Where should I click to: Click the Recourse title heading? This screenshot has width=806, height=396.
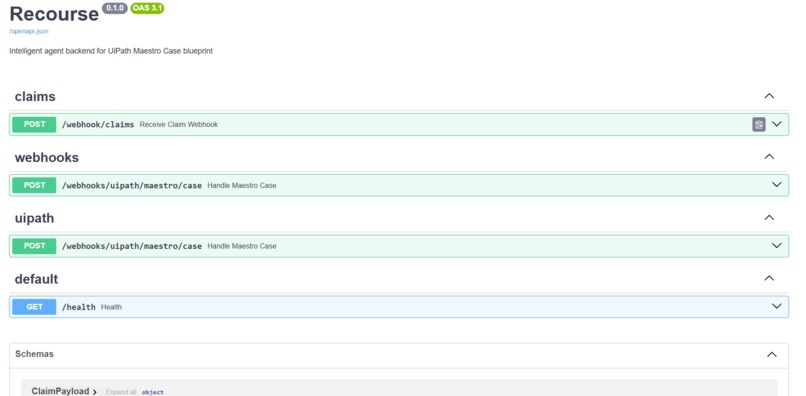54,14
